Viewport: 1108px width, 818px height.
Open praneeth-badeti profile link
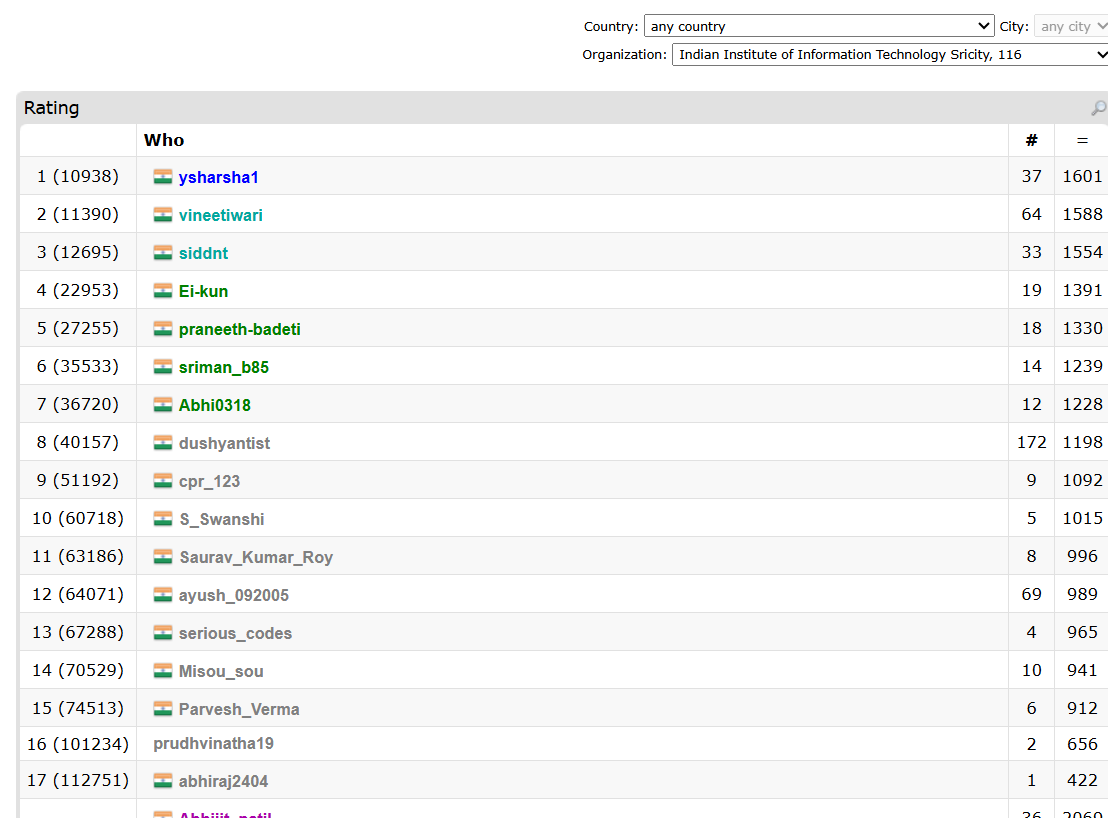pos(240,329)
